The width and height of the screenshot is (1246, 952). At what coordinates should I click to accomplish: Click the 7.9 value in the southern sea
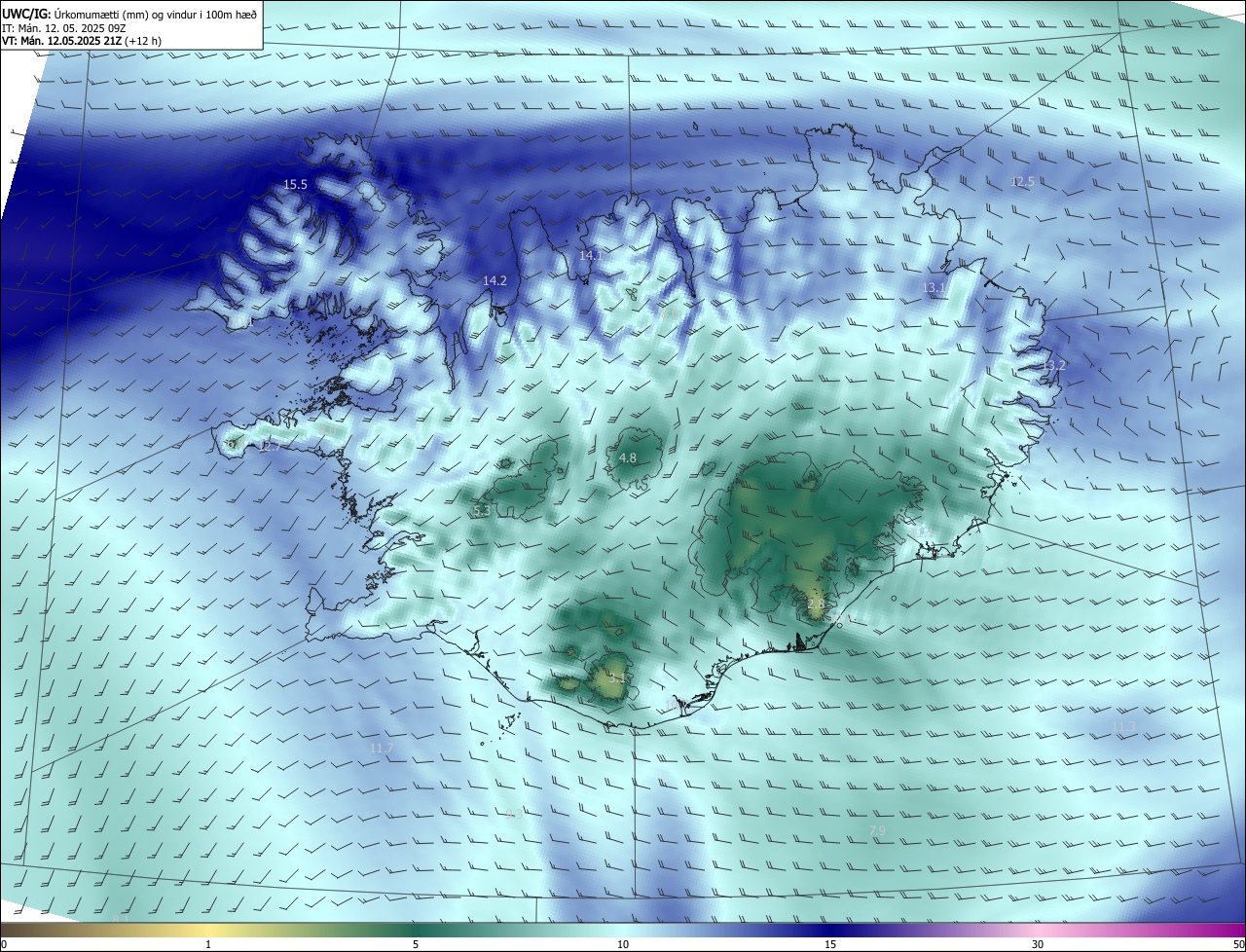point(877,830)
